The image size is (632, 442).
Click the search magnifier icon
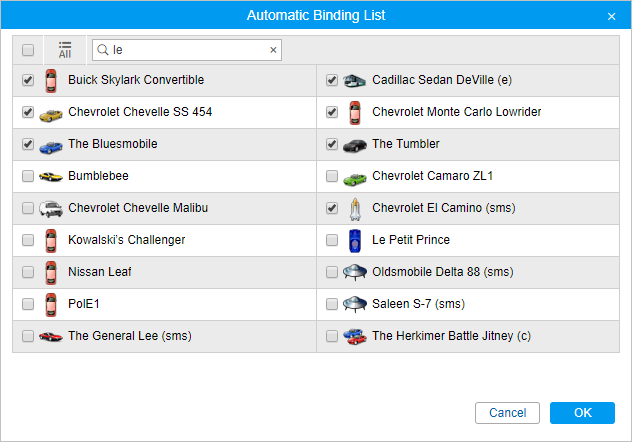click(x=102, y=50)
